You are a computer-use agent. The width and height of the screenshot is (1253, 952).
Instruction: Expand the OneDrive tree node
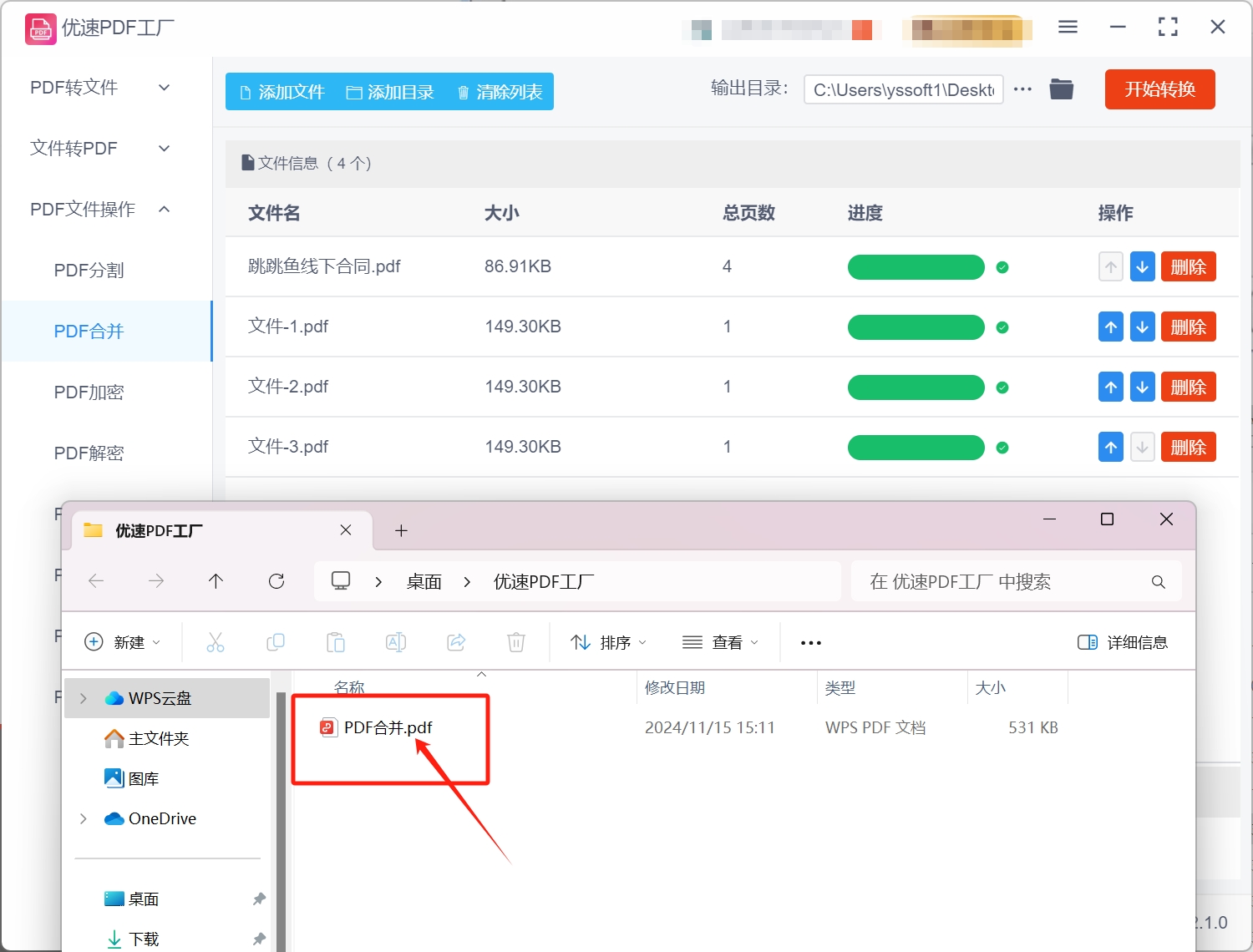[x=84, y=818]
